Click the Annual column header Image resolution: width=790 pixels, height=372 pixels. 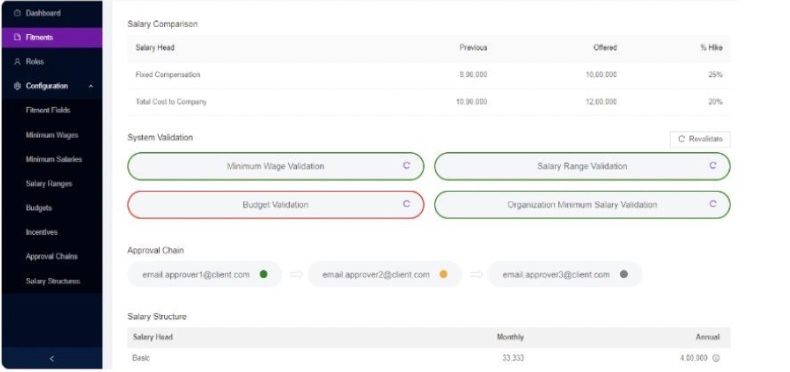point(707,337)
